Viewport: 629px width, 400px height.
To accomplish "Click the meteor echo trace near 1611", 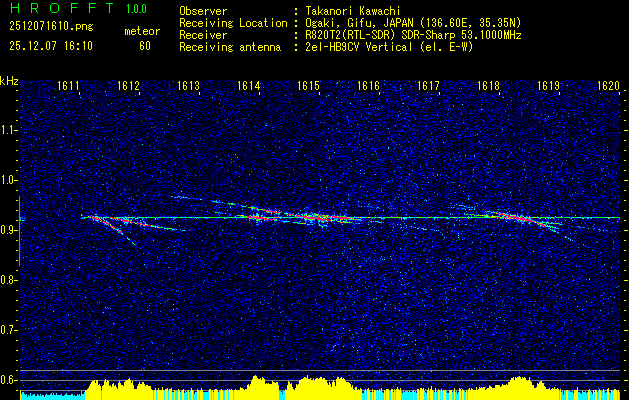I will point(107,224).
